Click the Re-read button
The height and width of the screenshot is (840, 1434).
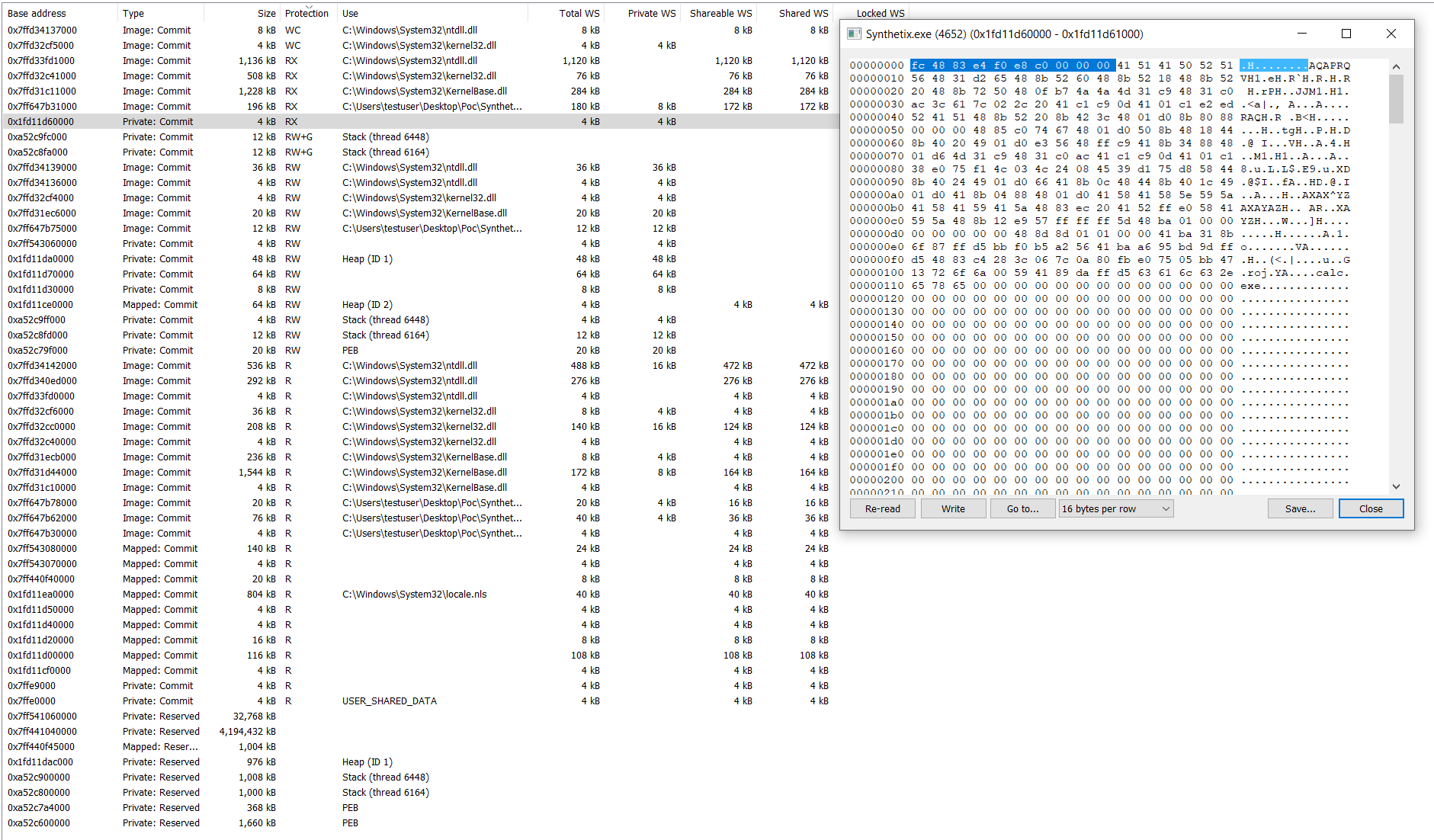pyautogui.click(x=883, y=508)
